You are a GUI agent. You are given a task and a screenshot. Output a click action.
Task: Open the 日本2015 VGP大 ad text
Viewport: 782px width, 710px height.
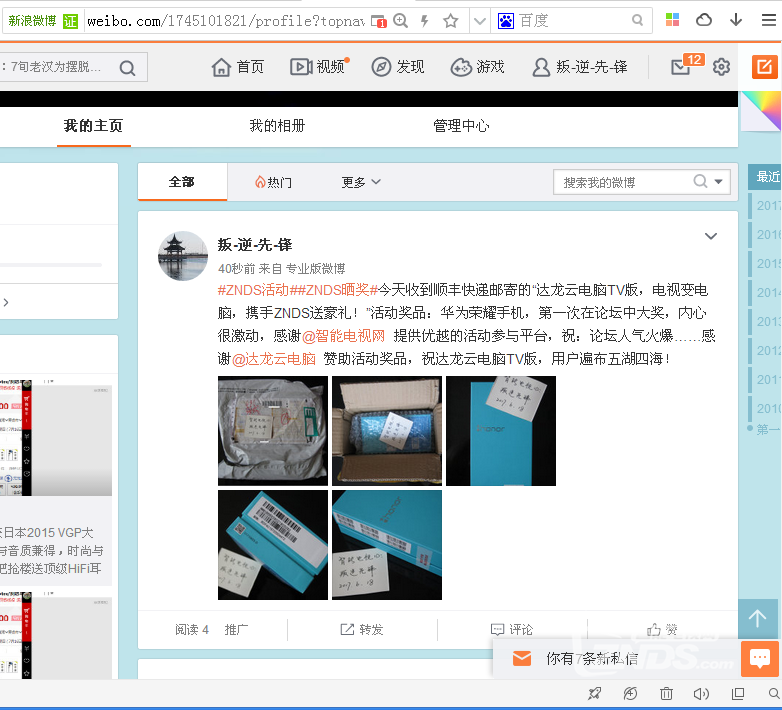click(47, 532)
